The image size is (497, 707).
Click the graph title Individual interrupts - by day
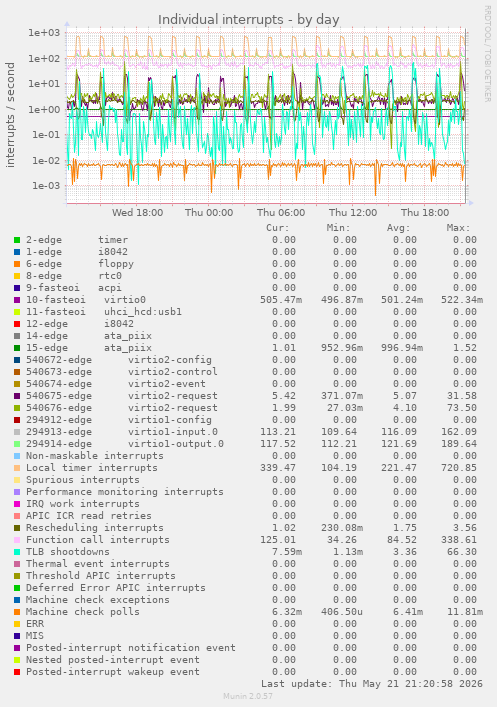[248, 20]
